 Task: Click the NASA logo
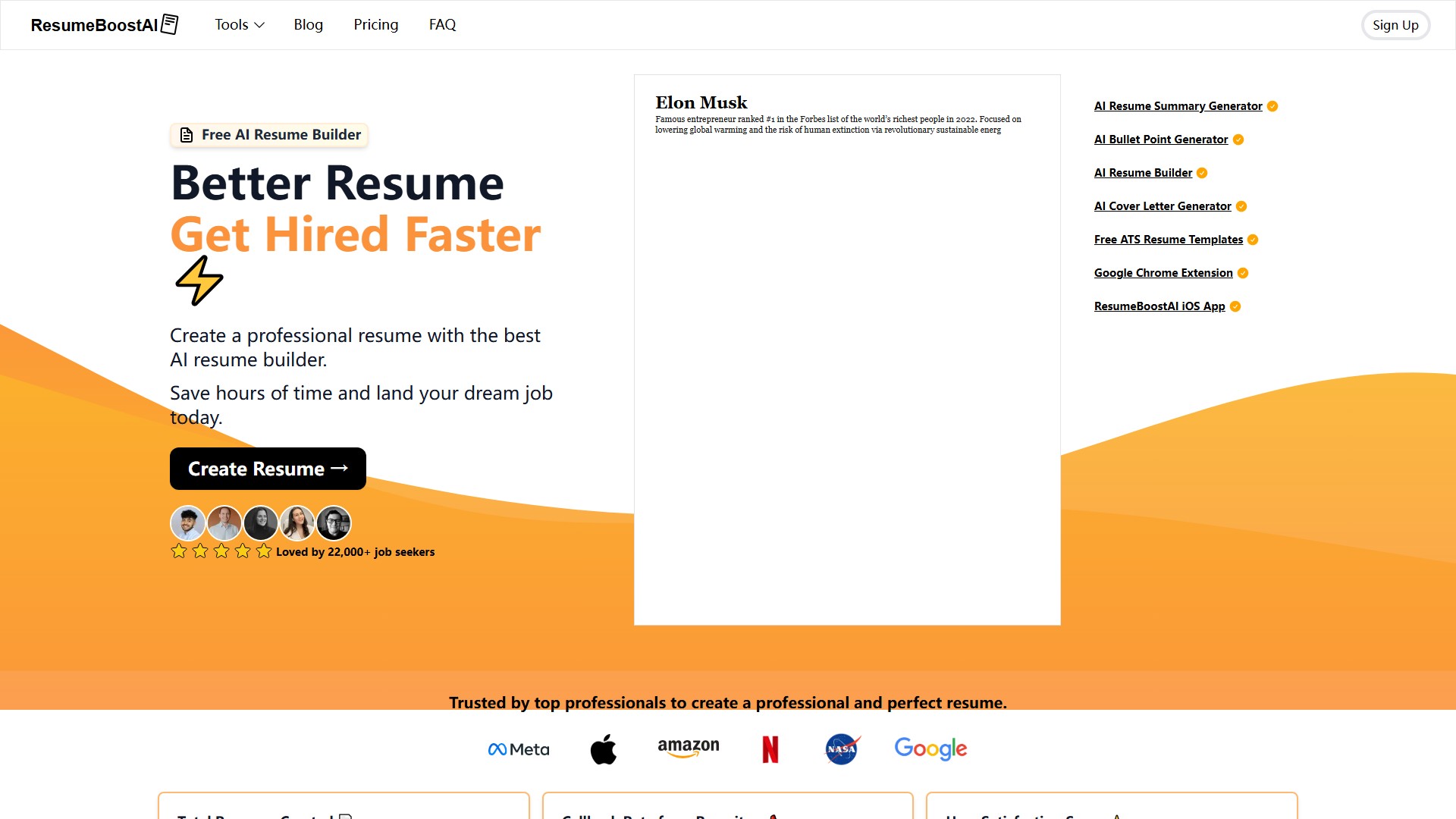click(841, 748)
